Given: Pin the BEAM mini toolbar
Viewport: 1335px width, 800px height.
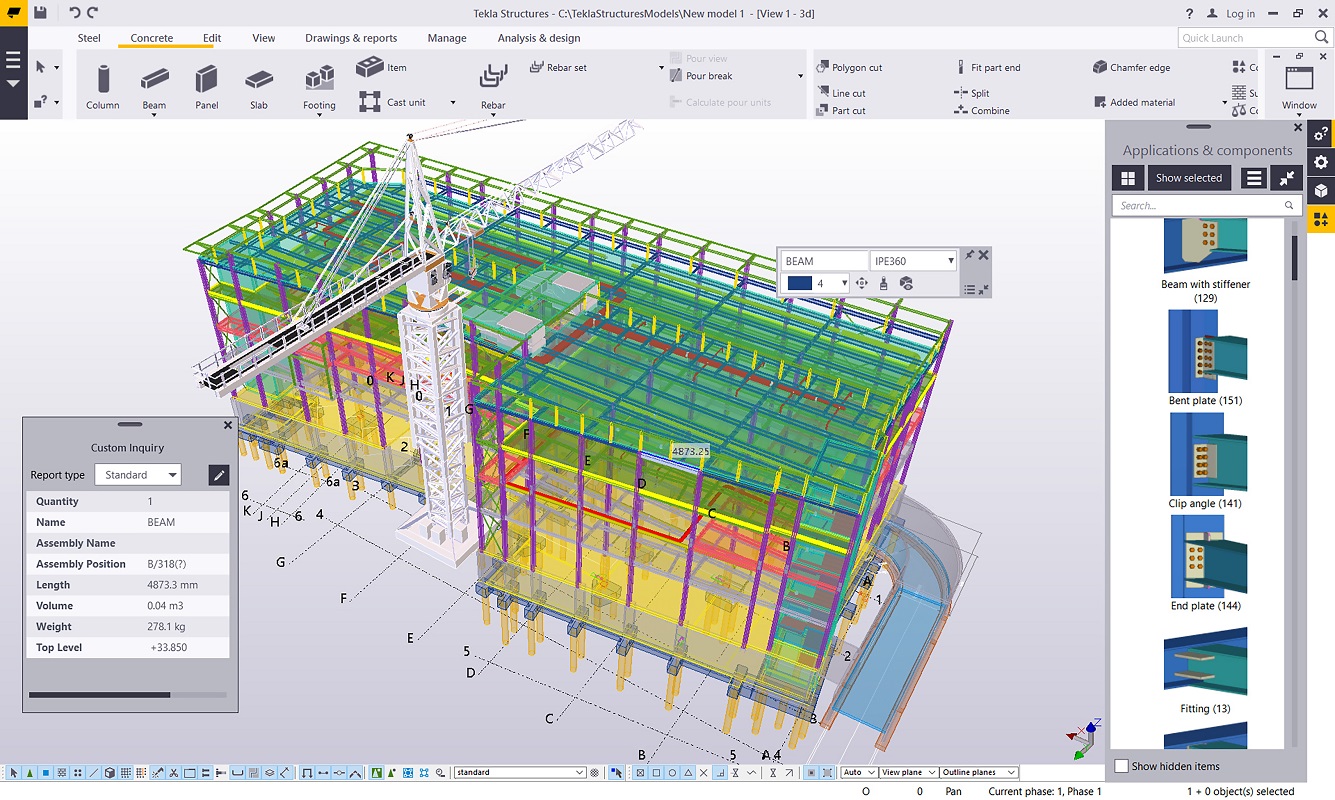Looking at the screenshot, I should pos(968,254).
